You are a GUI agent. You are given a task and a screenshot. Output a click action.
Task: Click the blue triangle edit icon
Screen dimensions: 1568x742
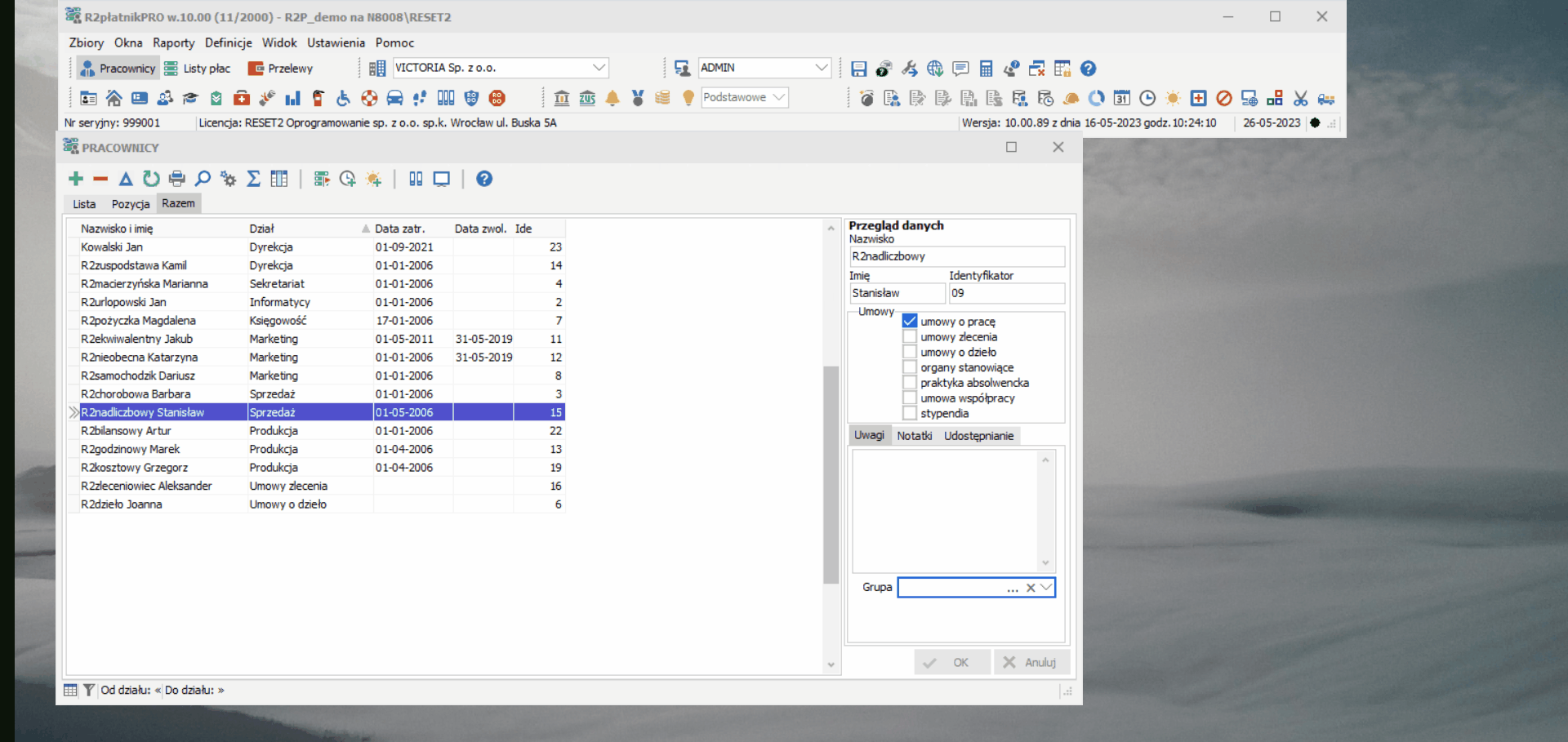click(126, 179)
